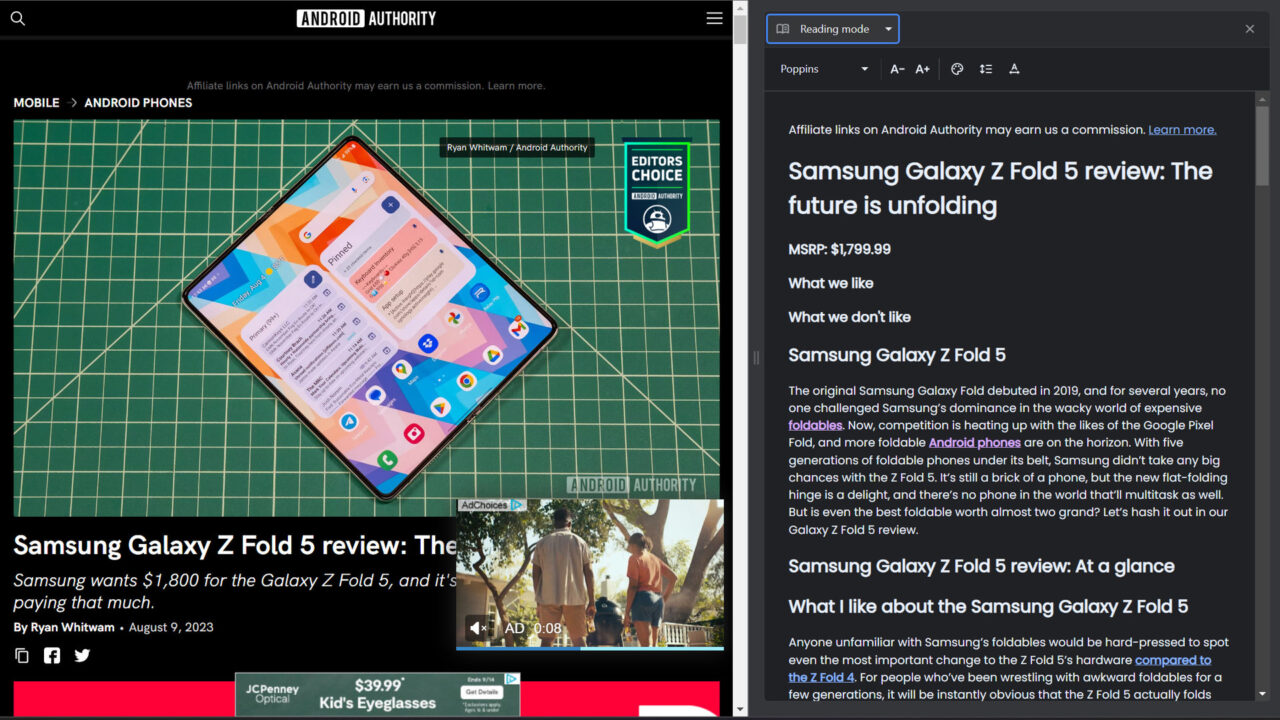Open search on Android Authority site
Image resolution: width=1280 pixels, height=720 pixels.
17,18
